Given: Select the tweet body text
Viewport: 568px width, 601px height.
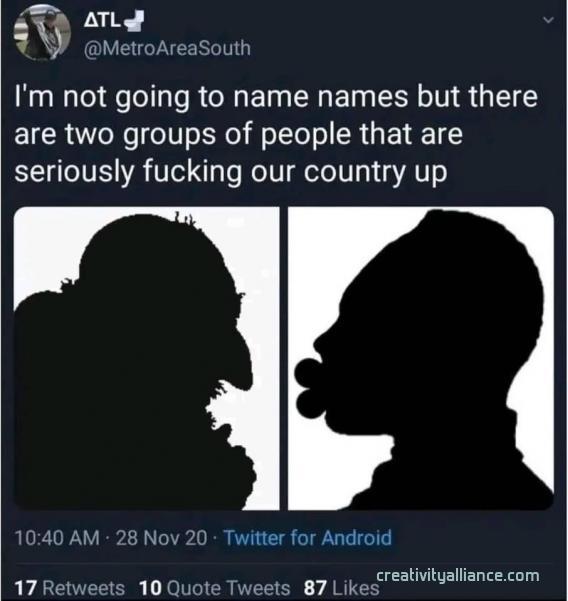Looking at the screenshot, I should pyautogui.click(x=276, y=134).
